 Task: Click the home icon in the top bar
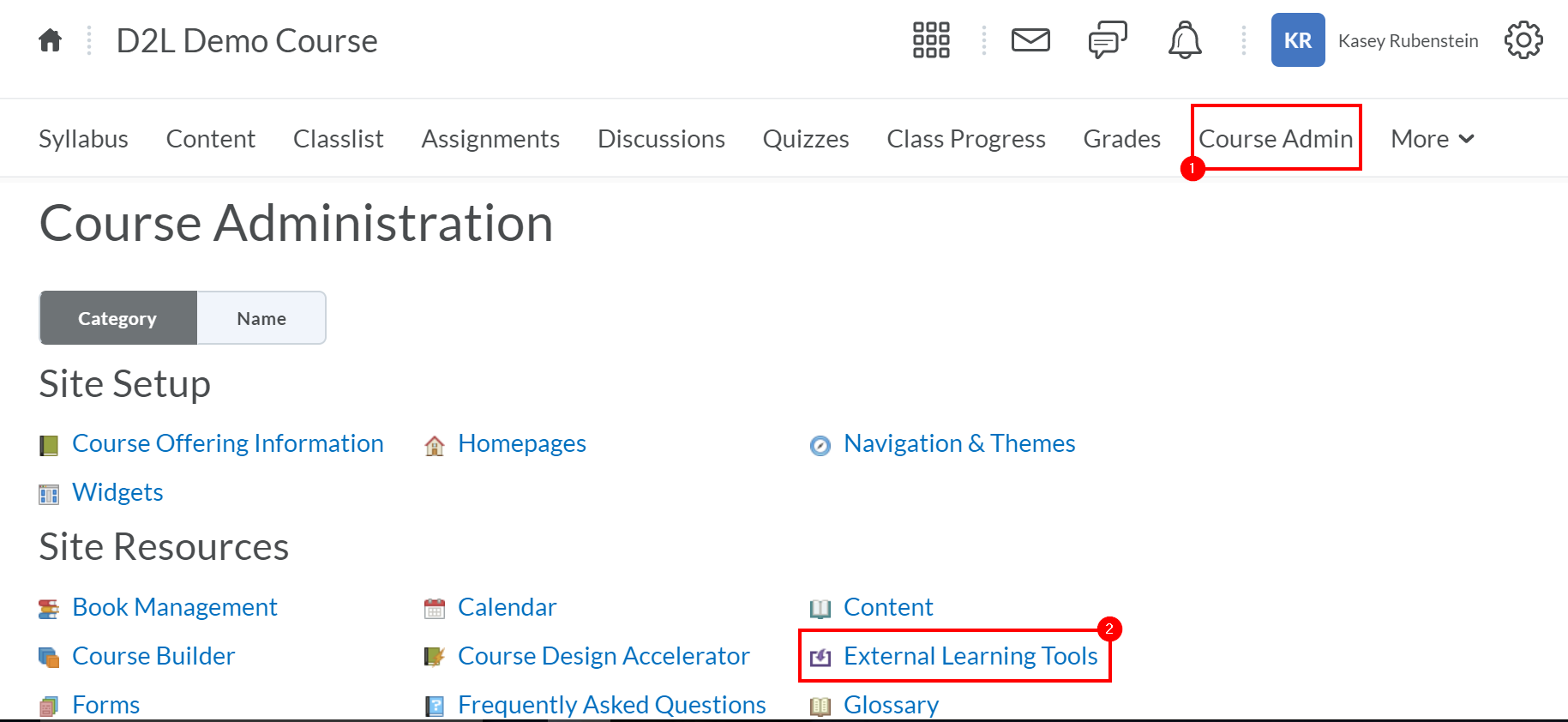tap(49, 39)
